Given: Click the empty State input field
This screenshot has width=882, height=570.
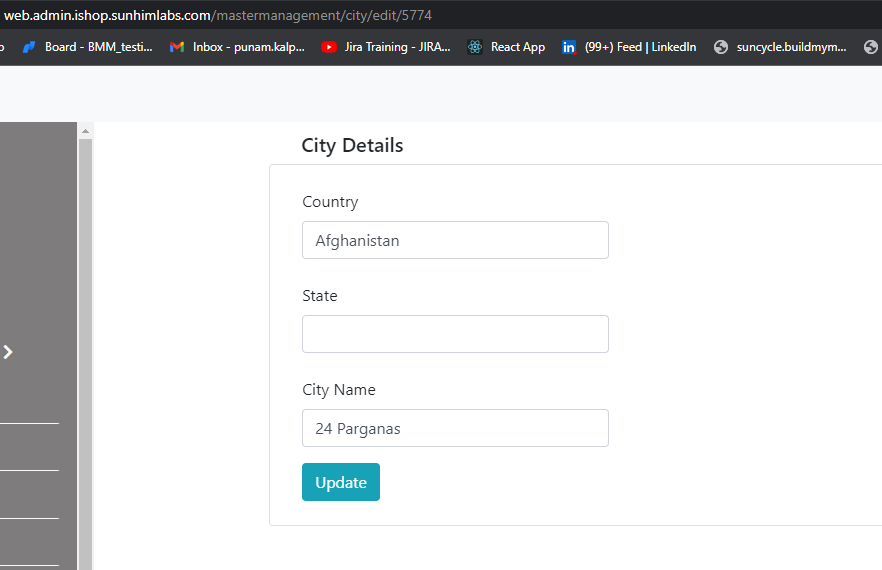Looking at the screenshot, I should (455, 334).
